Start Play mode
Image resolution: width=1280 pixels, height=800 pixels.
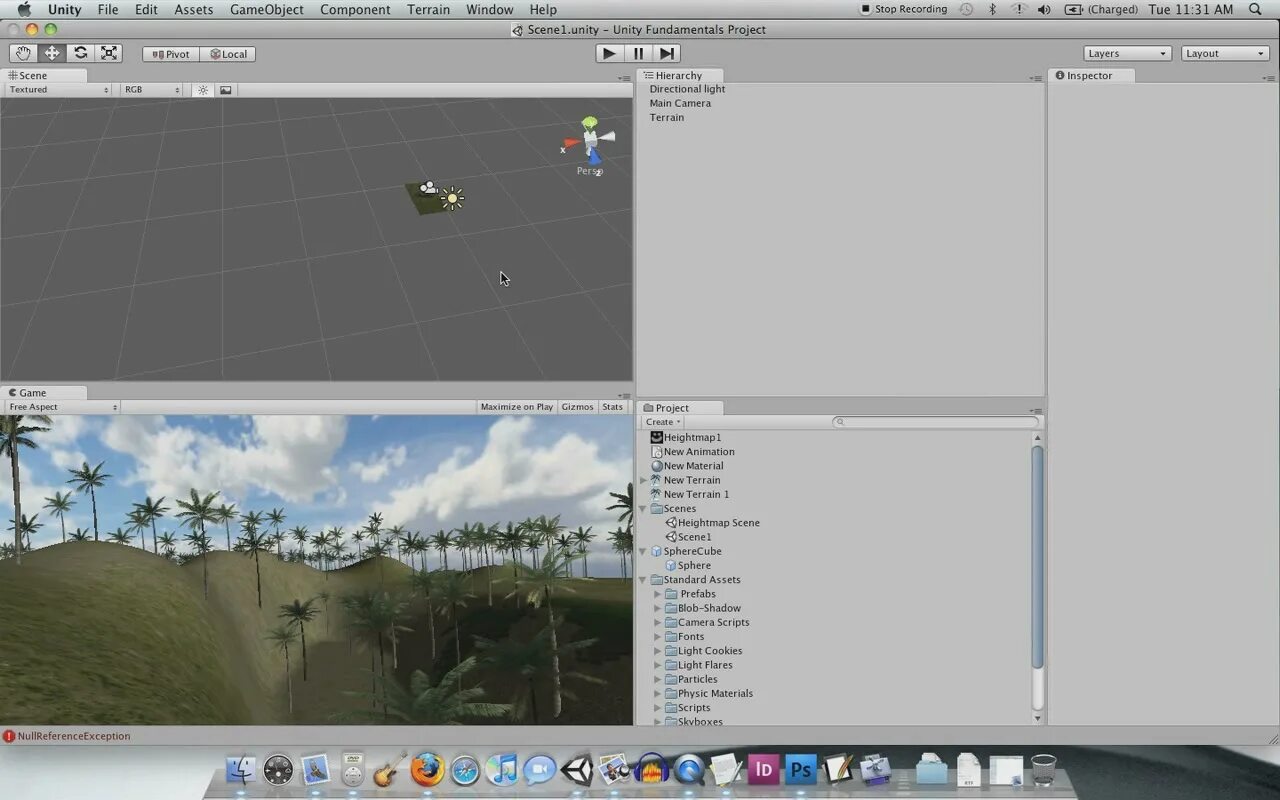pyautogui.click(x=609, y=53)
